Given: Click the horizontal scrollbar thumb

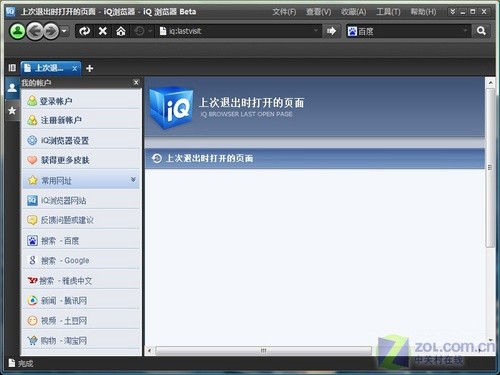Looking at the screenshot, I should pyautogui.click(x=263, y=350).
